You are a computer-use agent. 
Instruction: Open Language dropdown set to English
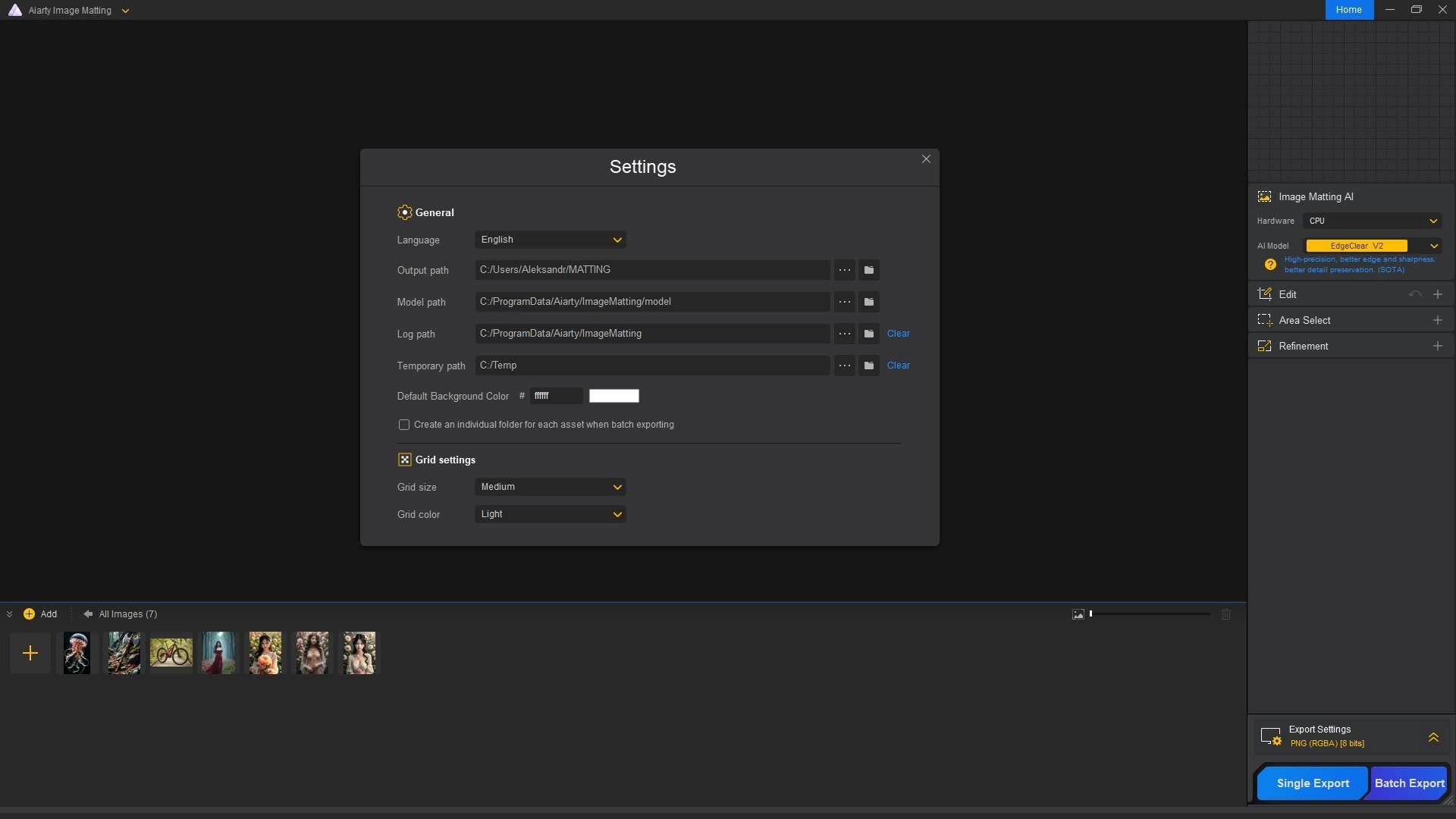tap(551, 240)
